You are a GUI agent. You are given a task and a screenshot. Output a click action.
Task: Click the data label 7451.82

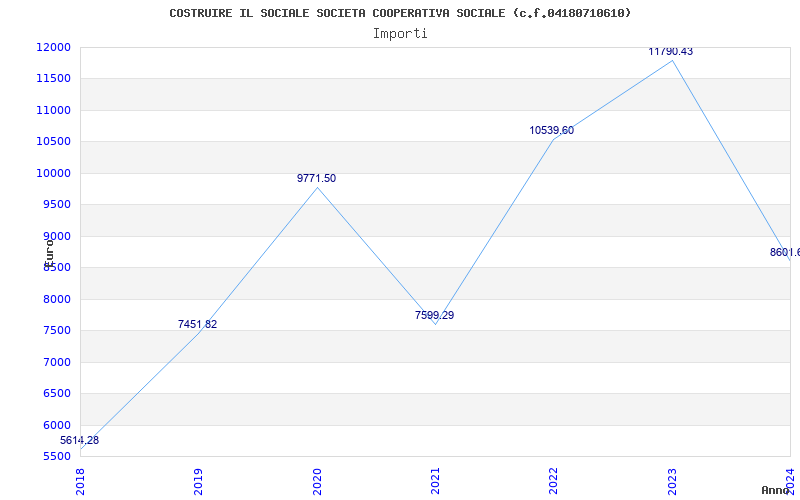click(197, 324)
